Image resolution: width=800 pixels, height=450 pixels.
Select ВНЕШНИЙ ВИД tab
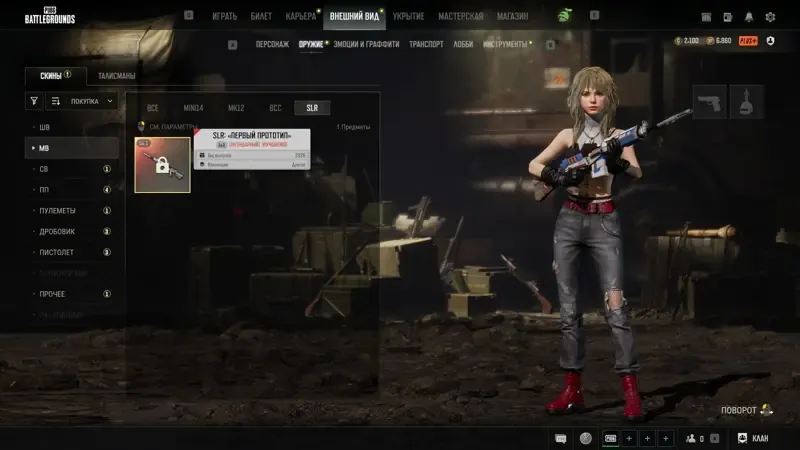point(354,16)
